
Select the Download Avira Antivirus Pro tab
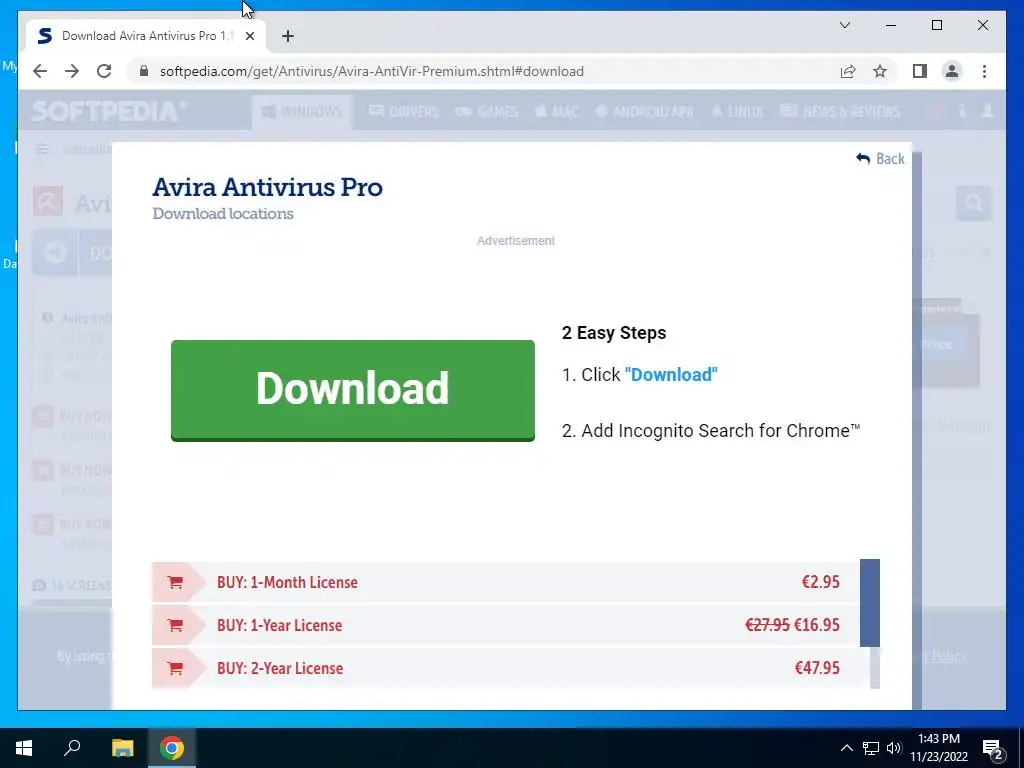pyautogui.click(x=146, y=36)
